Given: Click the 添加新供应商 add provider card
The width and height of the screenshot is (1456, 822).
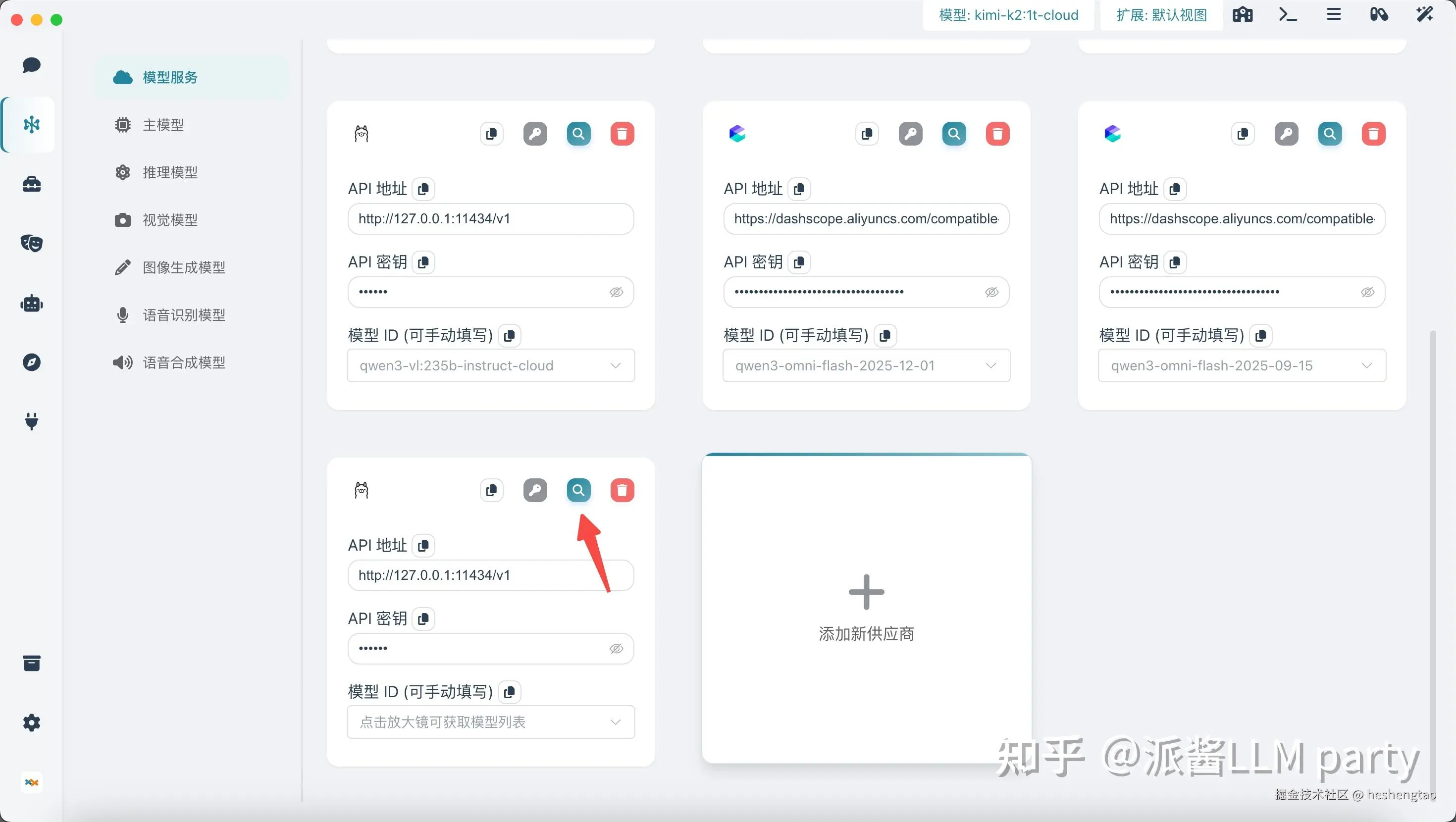Looking at the screenshot, I should pos(866,608).
